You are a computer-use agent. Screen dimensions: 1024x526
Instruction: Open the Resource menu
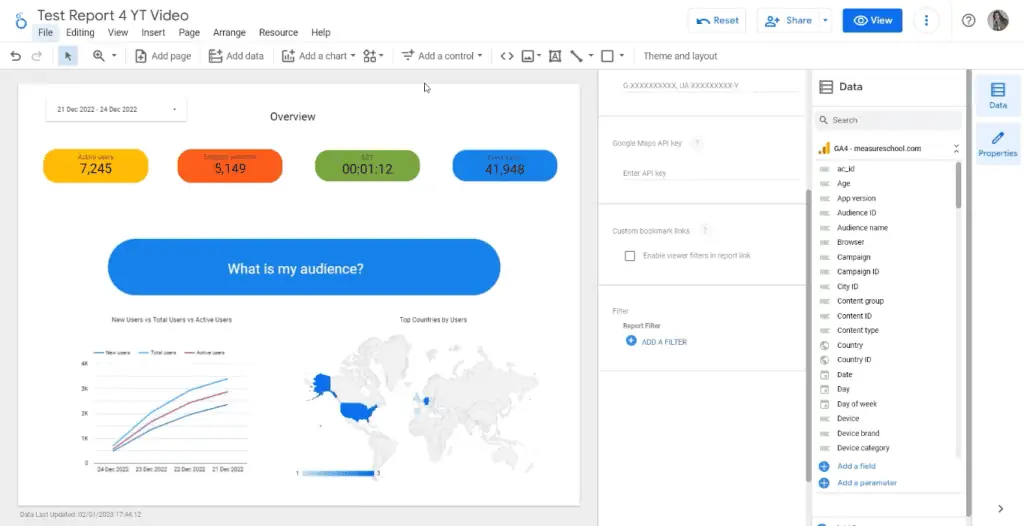pos(278,33)
